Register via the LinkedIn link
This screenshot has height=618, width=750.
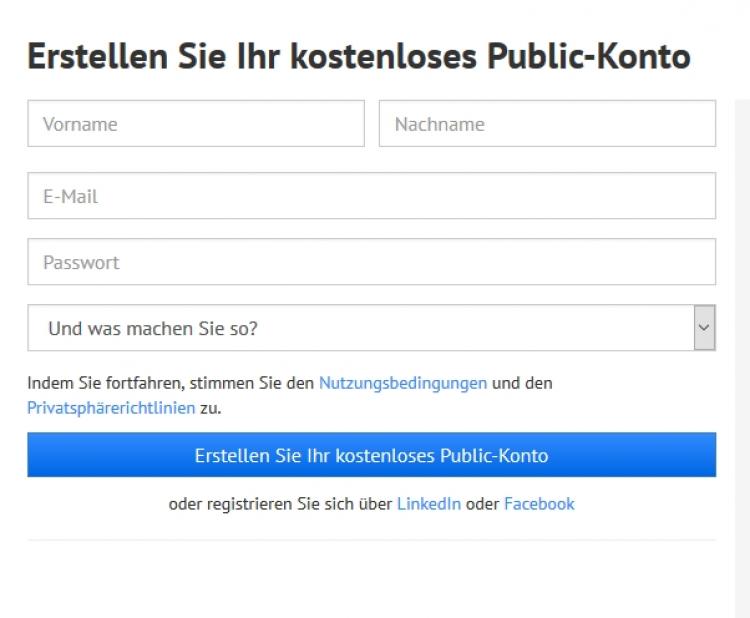(429, 504)
